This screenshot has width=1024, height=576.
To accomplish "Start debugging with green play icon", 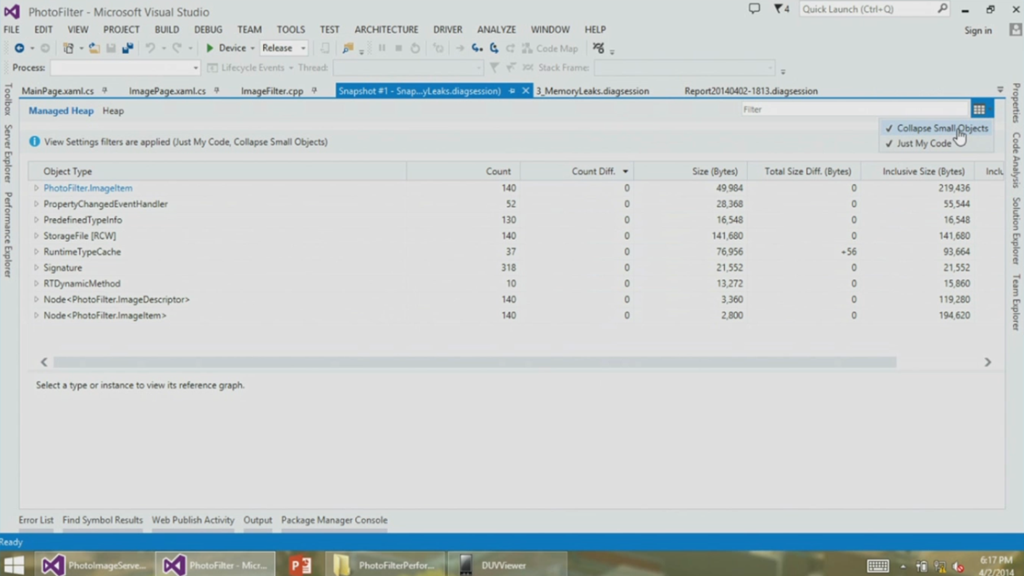I will click(210, 48).
